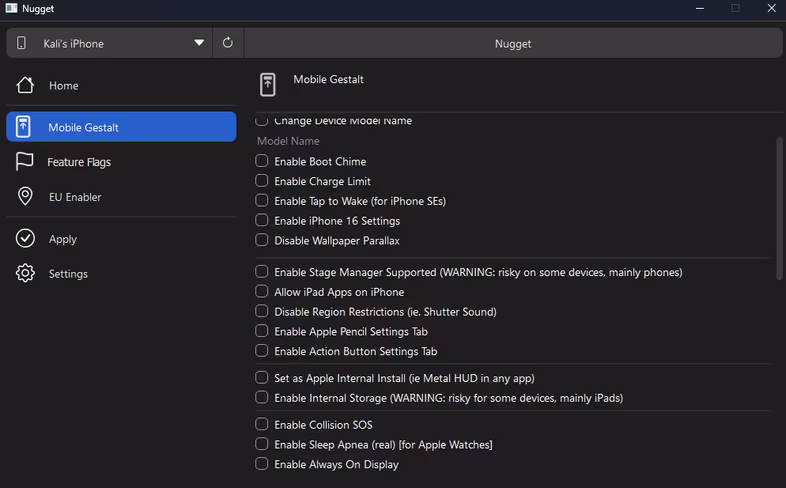The height and width of the screenshot is (488, 786).
Task: Open the EU Enabler page
Action: pos(121,196)
